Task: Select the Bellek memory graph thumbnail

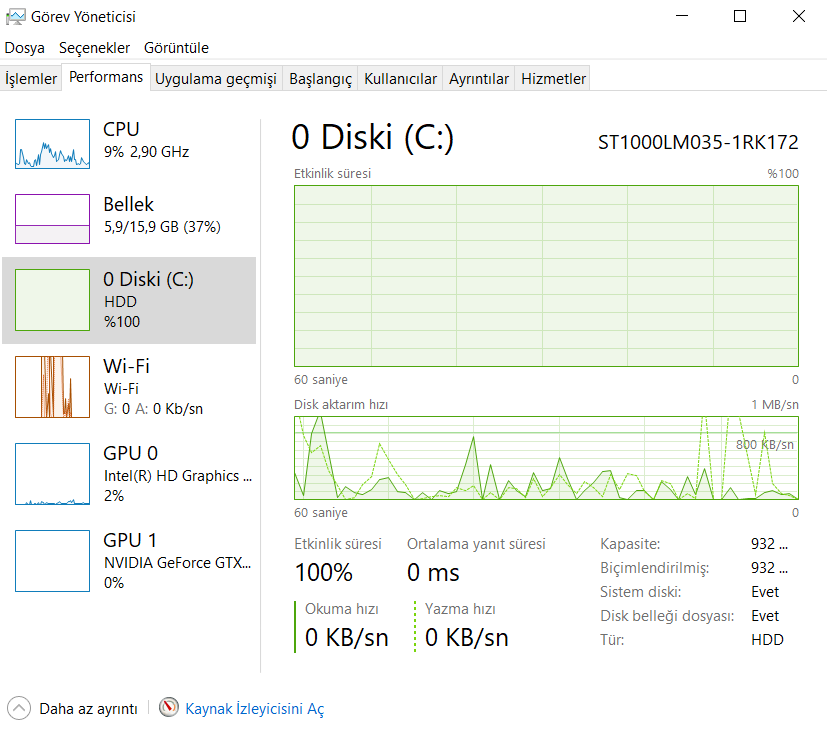Action: 52,218
